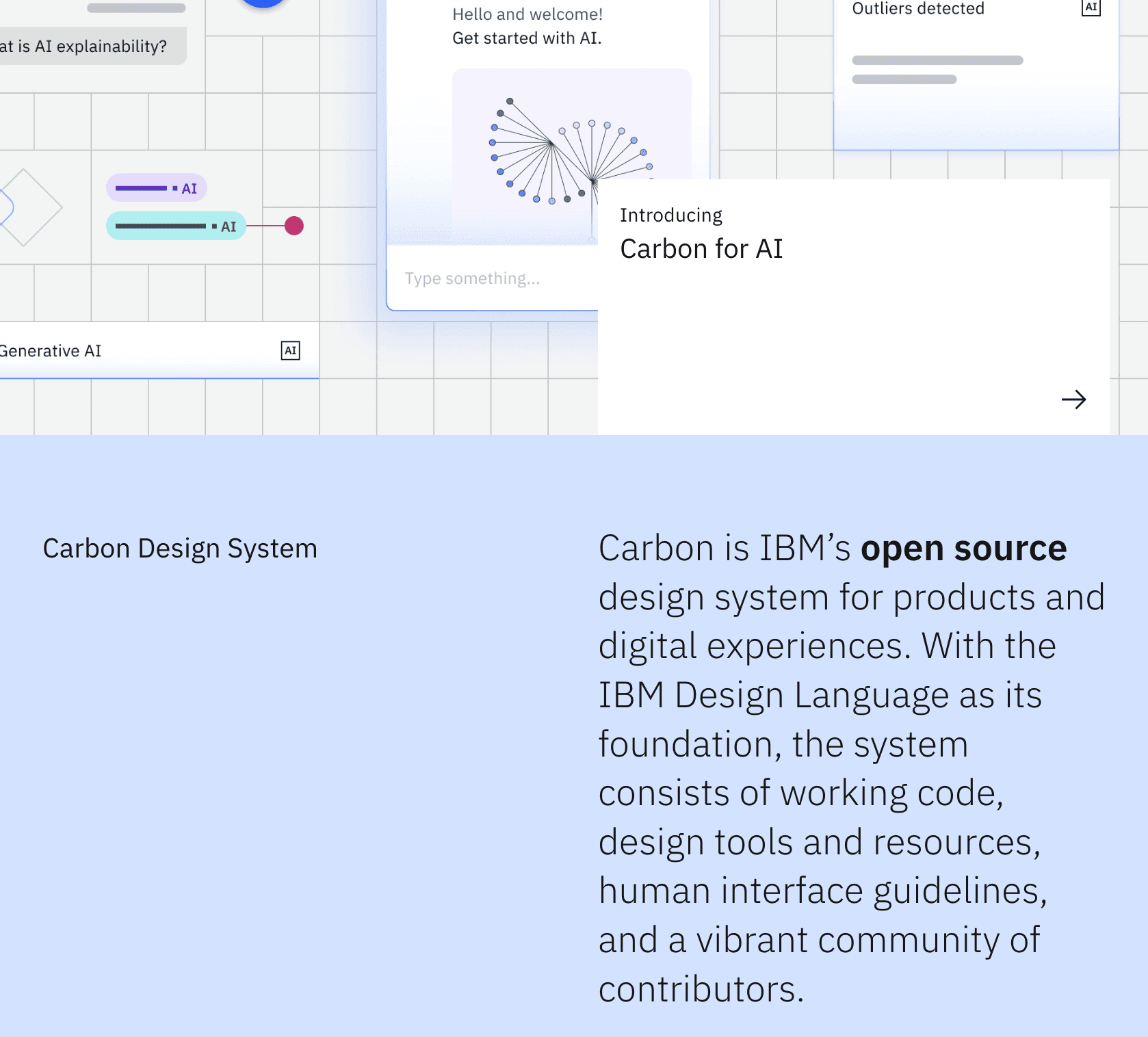Screen dimensions: 1148x1037
Task: Select the purple AI tag
Action: click(156, 188)
